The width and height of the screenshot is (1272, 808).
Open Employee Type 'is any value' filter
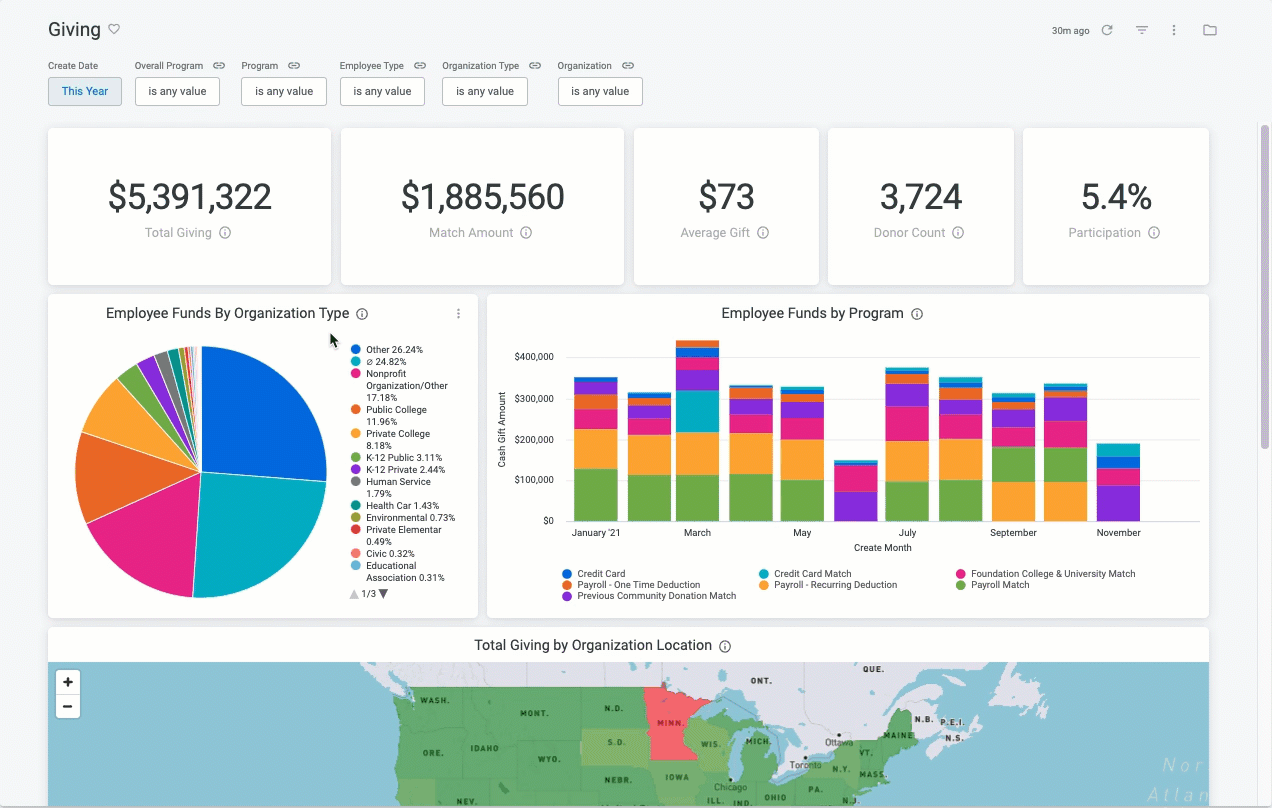(x=382, y=91)
